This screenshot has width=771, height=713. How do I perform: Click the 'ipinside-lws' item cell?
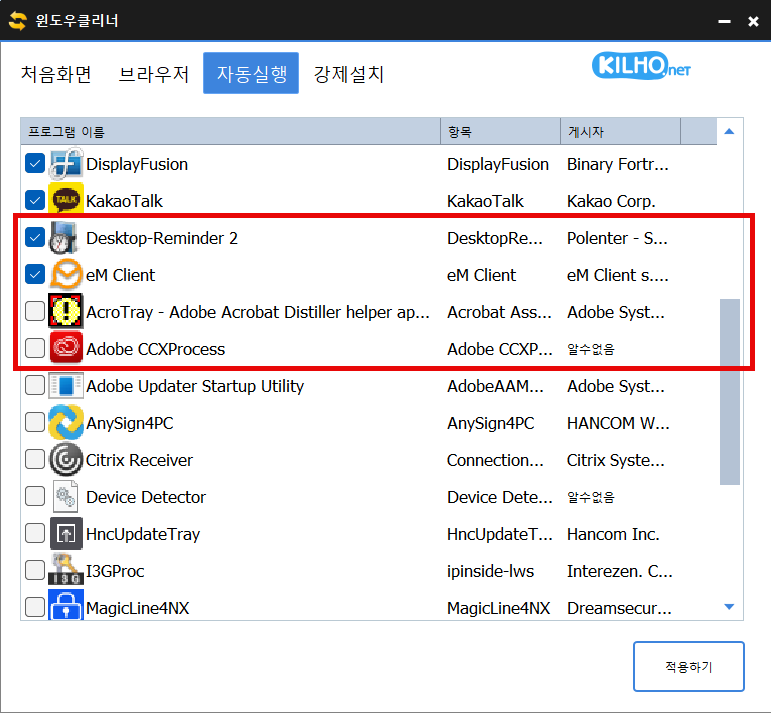pyautogui.click(x=490, y=571)
